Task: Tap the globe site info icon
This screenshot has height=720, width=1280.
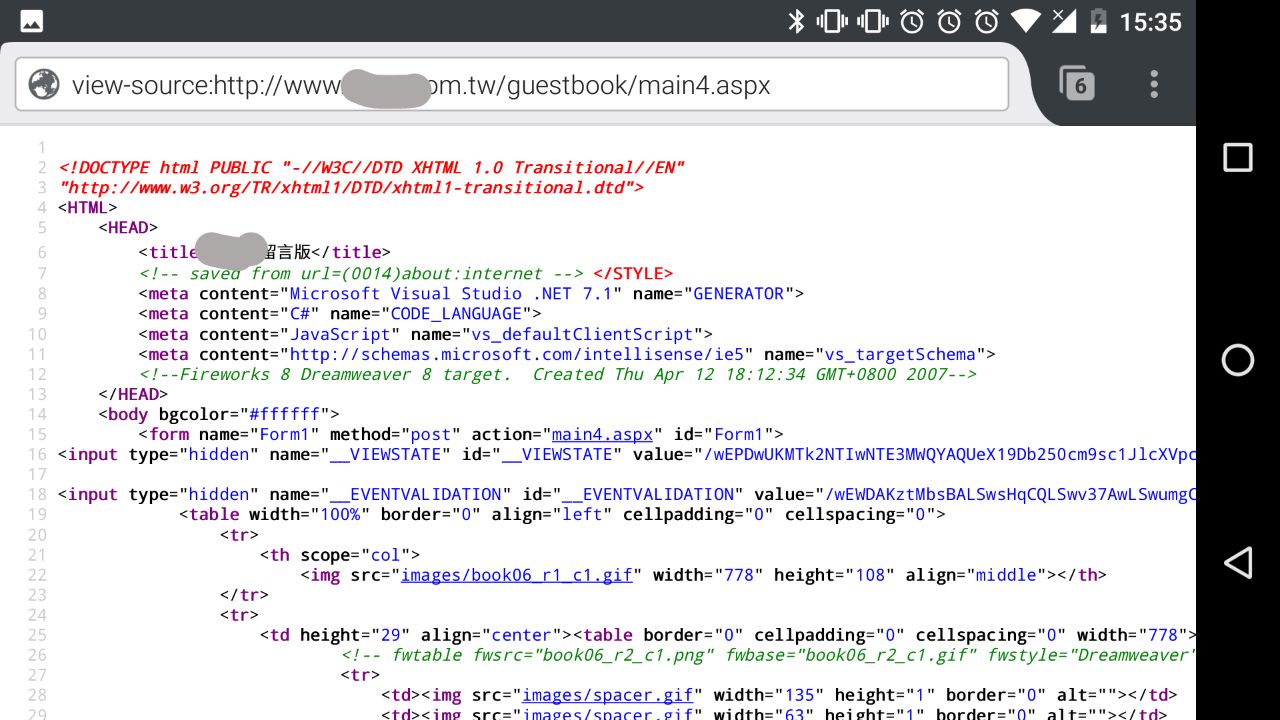Action: click(44, 85)
